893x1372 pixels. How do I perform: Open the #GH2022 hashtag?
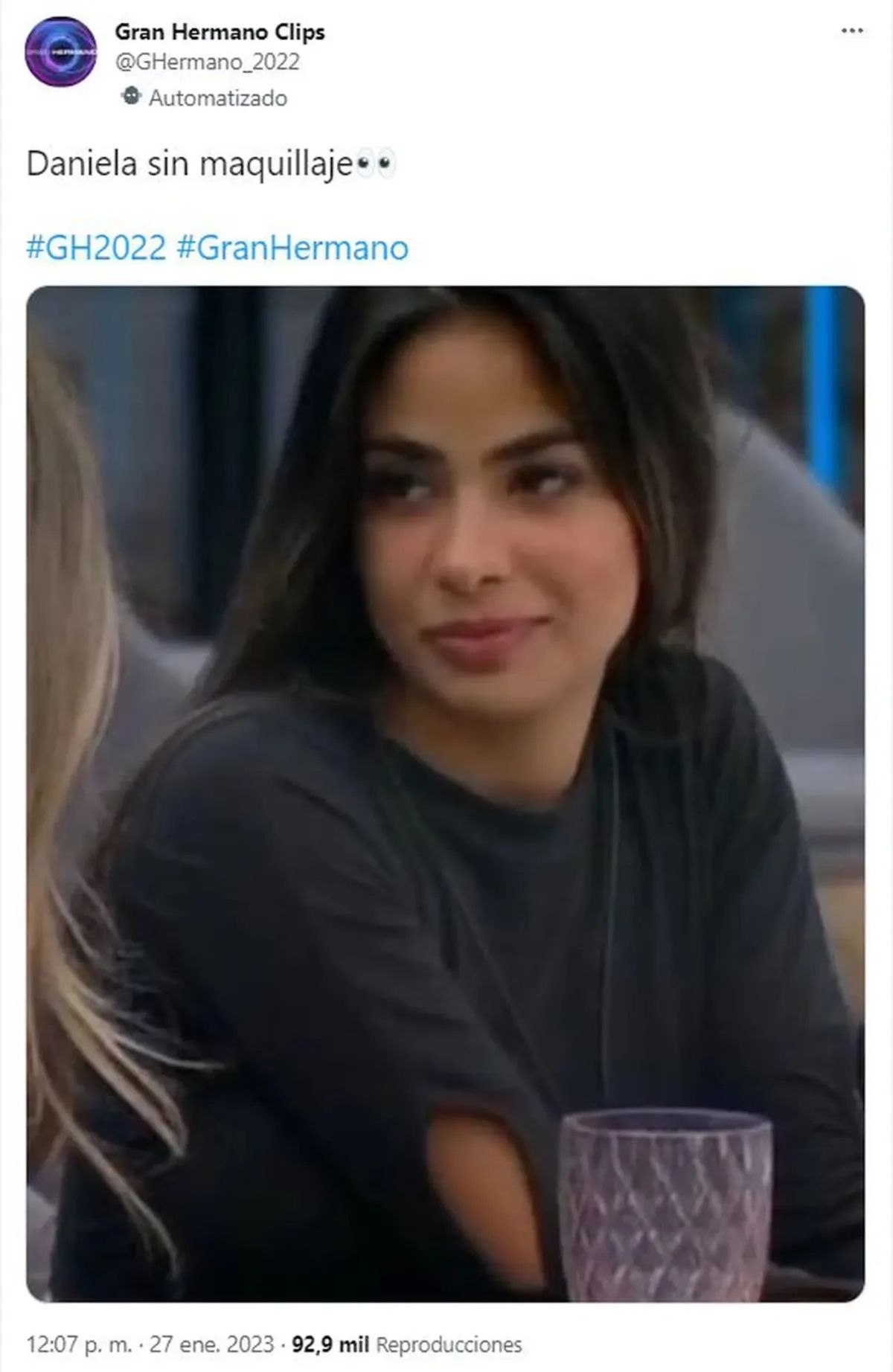tap(96, 247)
